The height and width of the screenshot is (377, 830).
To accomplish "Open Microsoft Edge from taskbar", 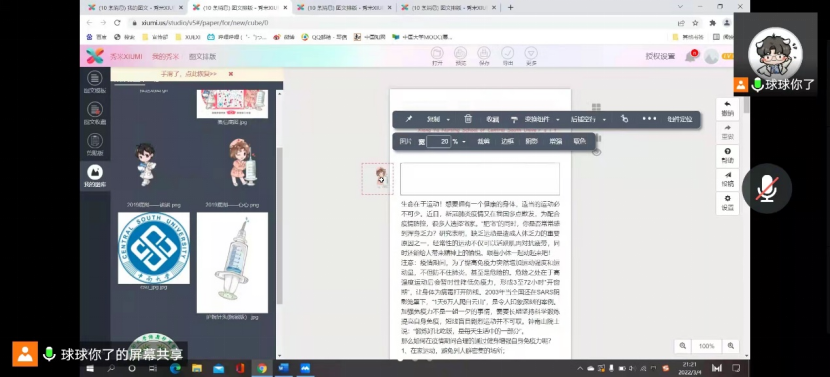I will 175,369.
